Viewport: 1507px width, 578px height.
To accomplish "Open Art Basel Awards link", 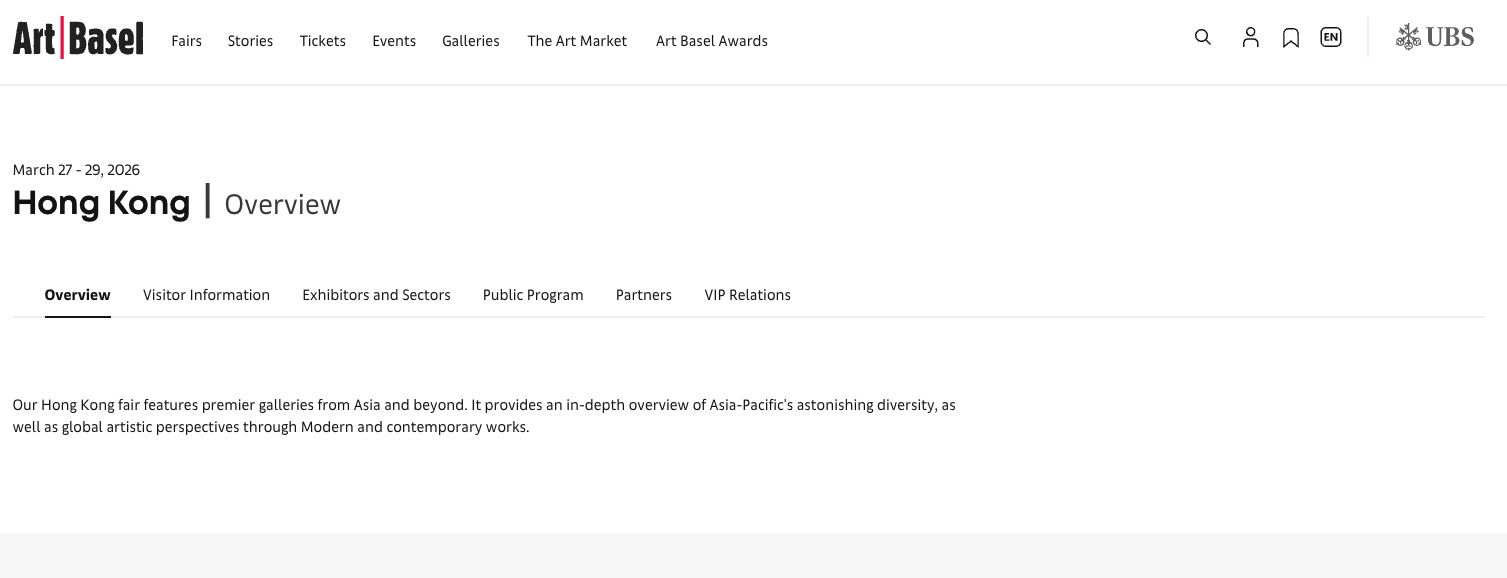I will [x=712, y=41].
